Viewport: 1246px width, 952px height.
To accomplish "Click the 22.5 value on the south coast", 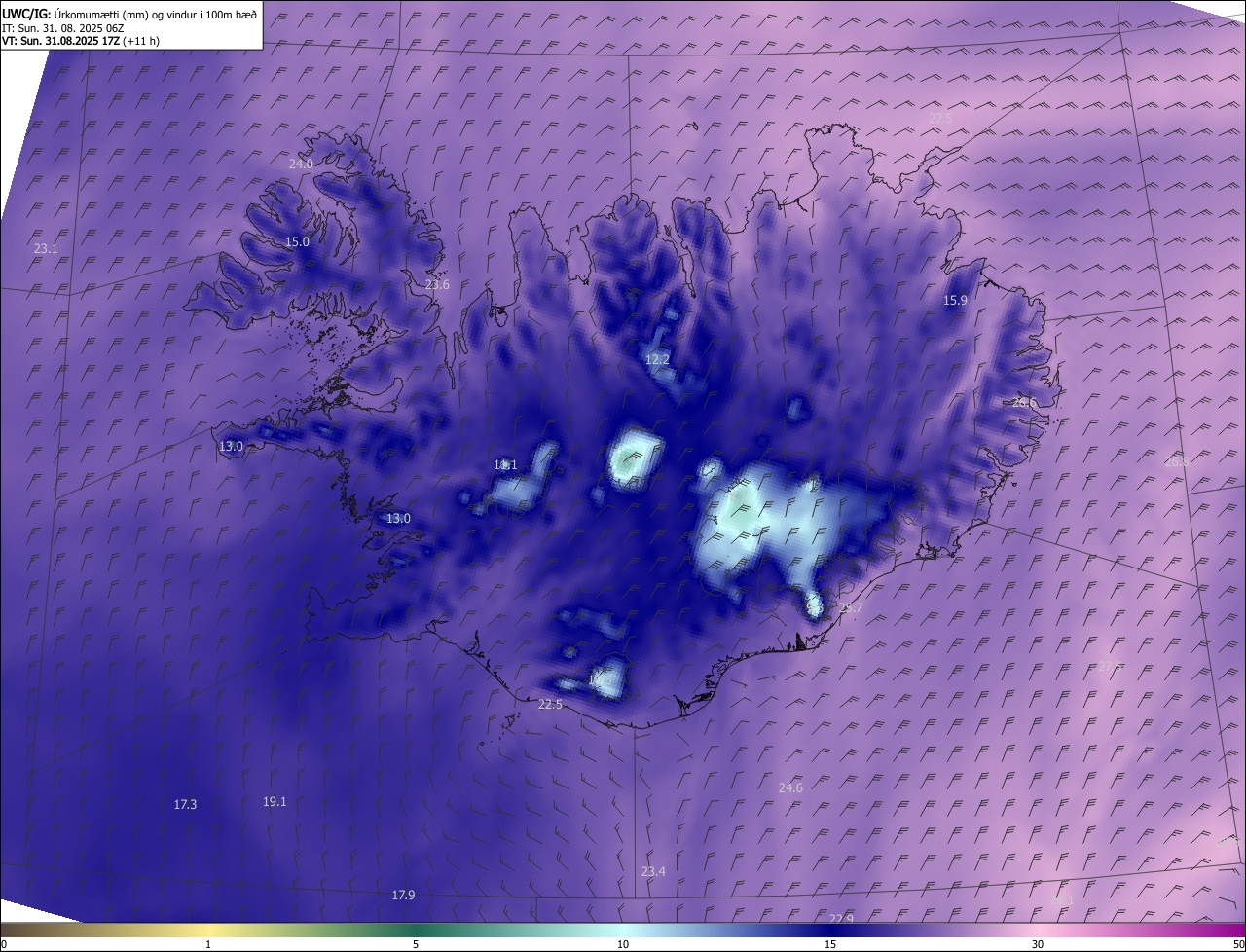I will [550, 705].
